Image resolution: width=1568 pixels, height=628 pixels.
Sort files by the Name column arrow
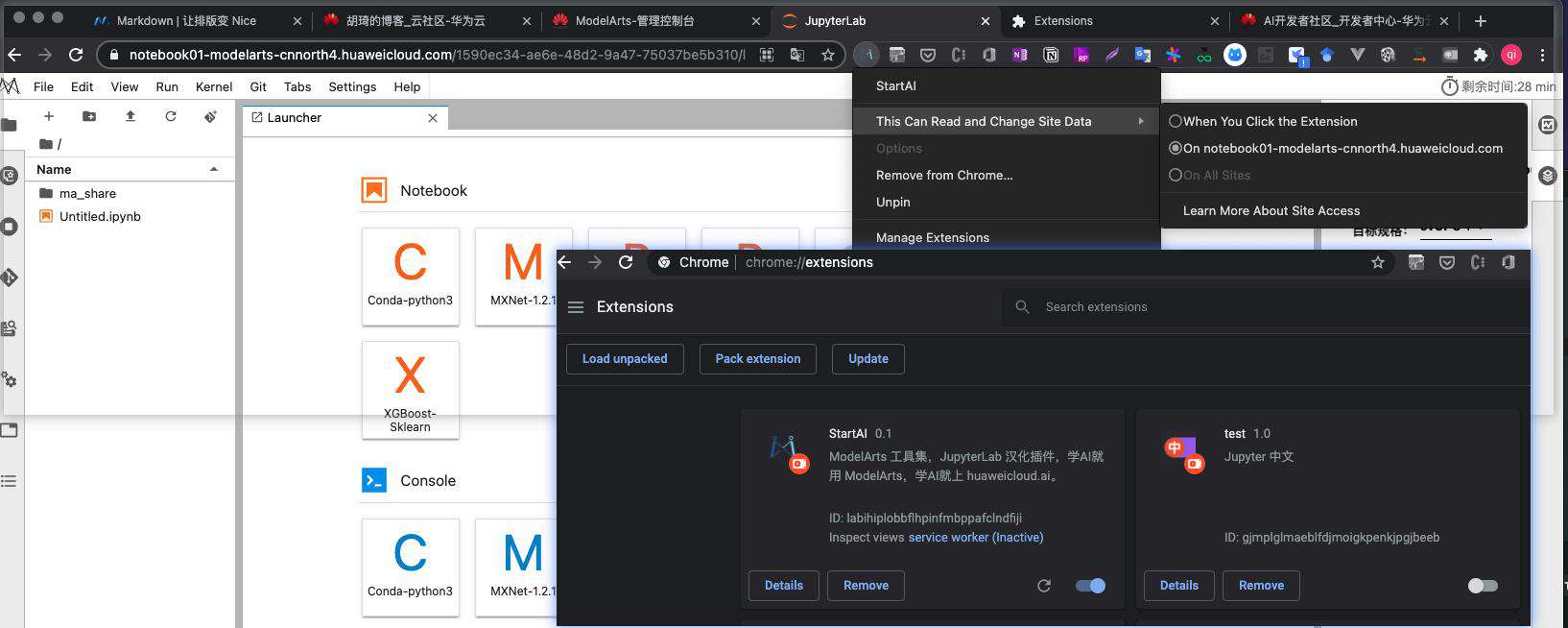pos(214,169)
